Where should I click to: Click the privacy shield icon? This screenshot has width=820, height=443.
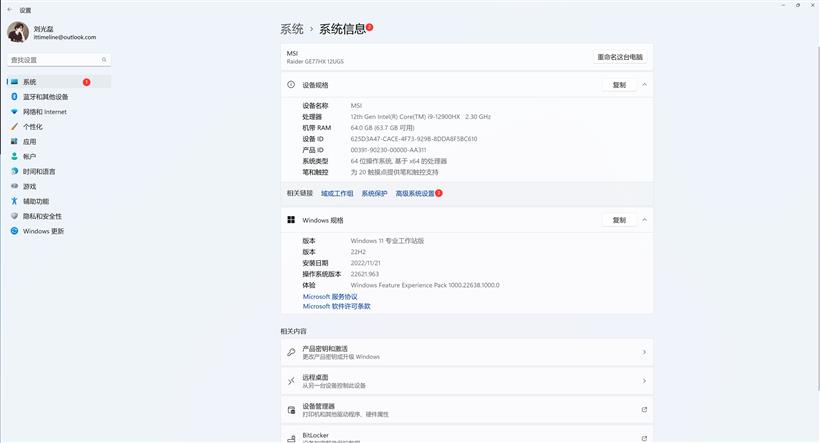pyautogui.click(x=14, y=216)
